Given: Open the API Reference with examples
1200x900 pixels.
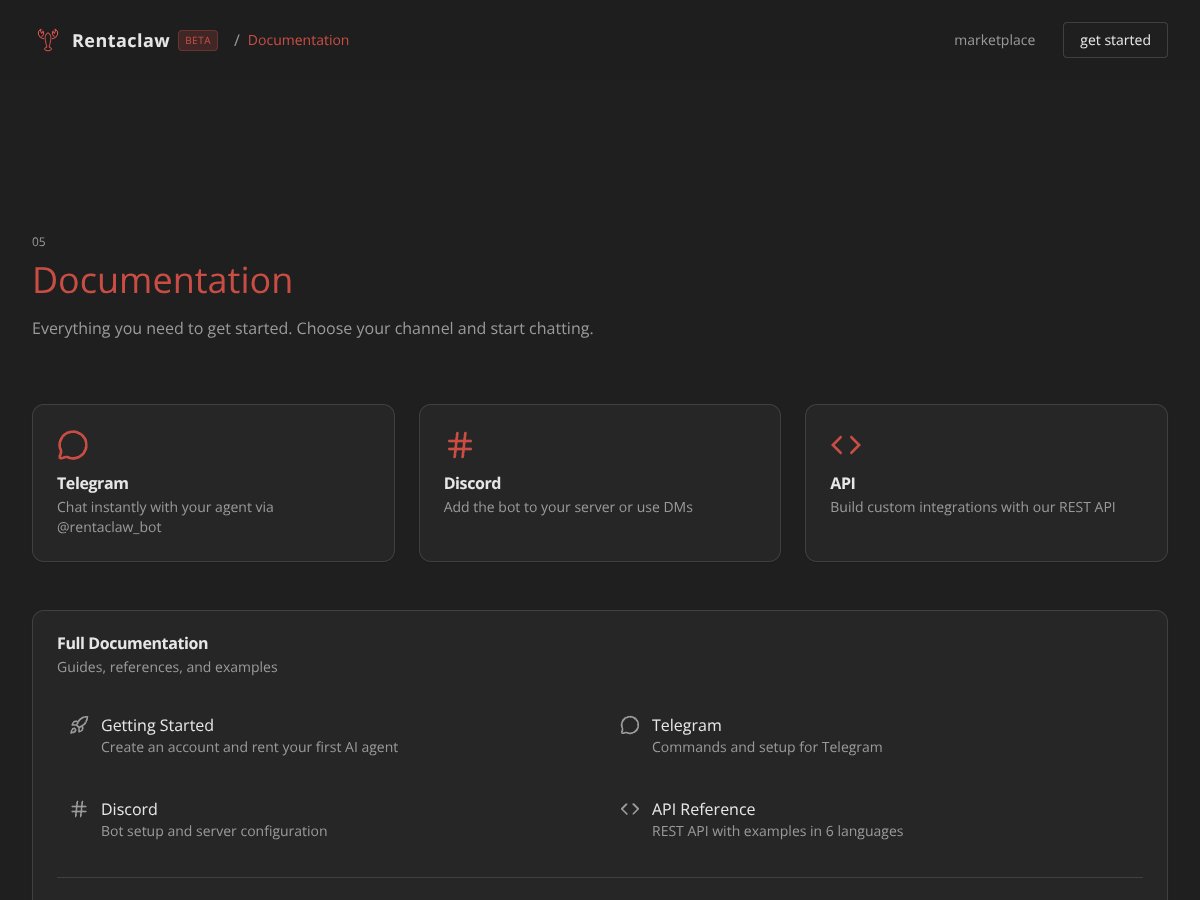Looking at the screenshot, I should [704, 809].
